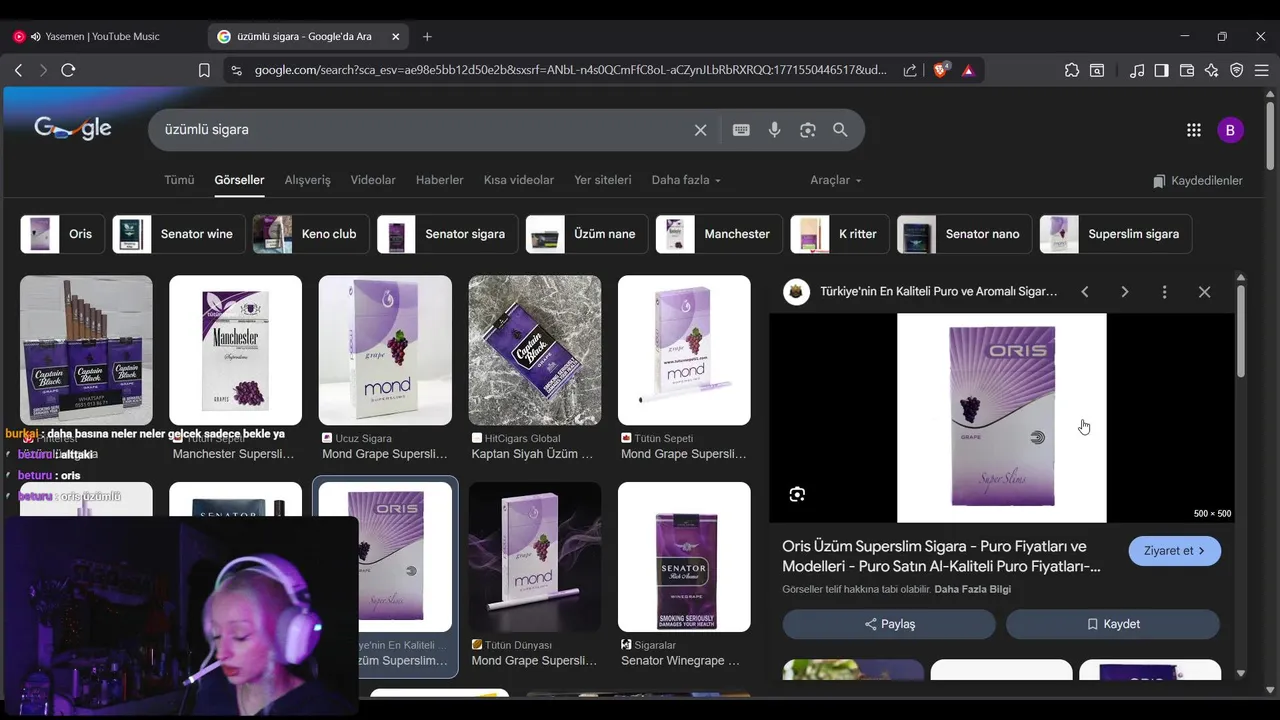The image size is (1280, 720).
Task: Switch to the Videolar tab
Action: tap(373, 180)
